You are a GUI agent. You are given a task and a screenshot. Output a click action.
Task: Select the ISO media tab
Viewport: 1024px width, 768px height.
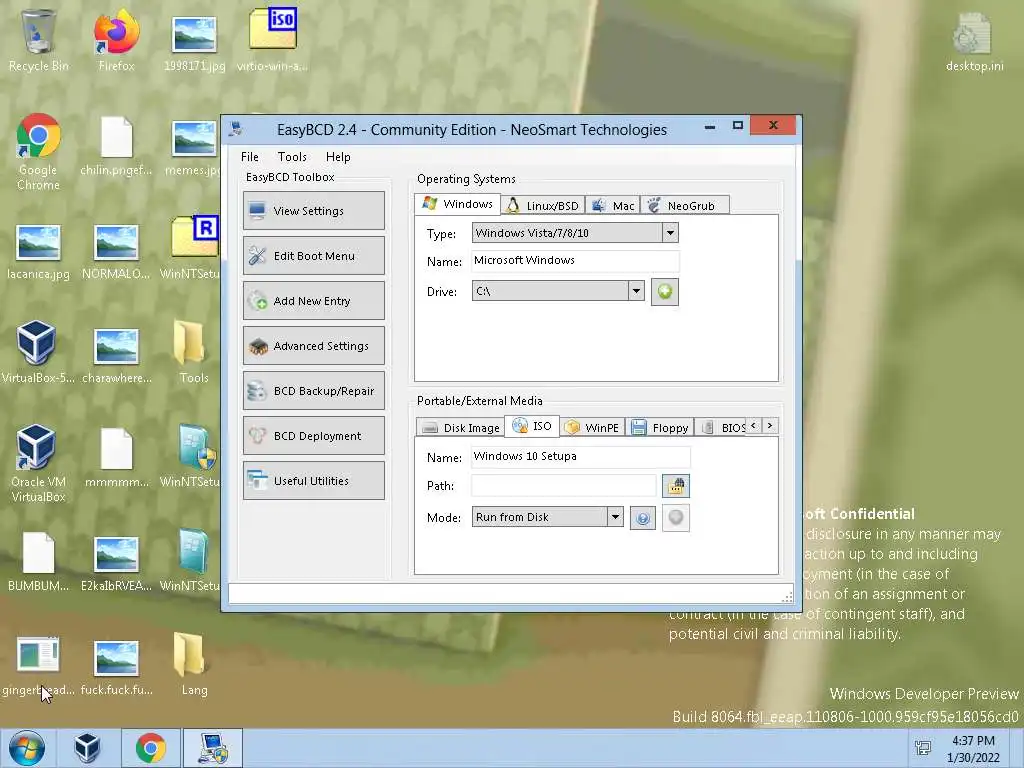point(532,426)
